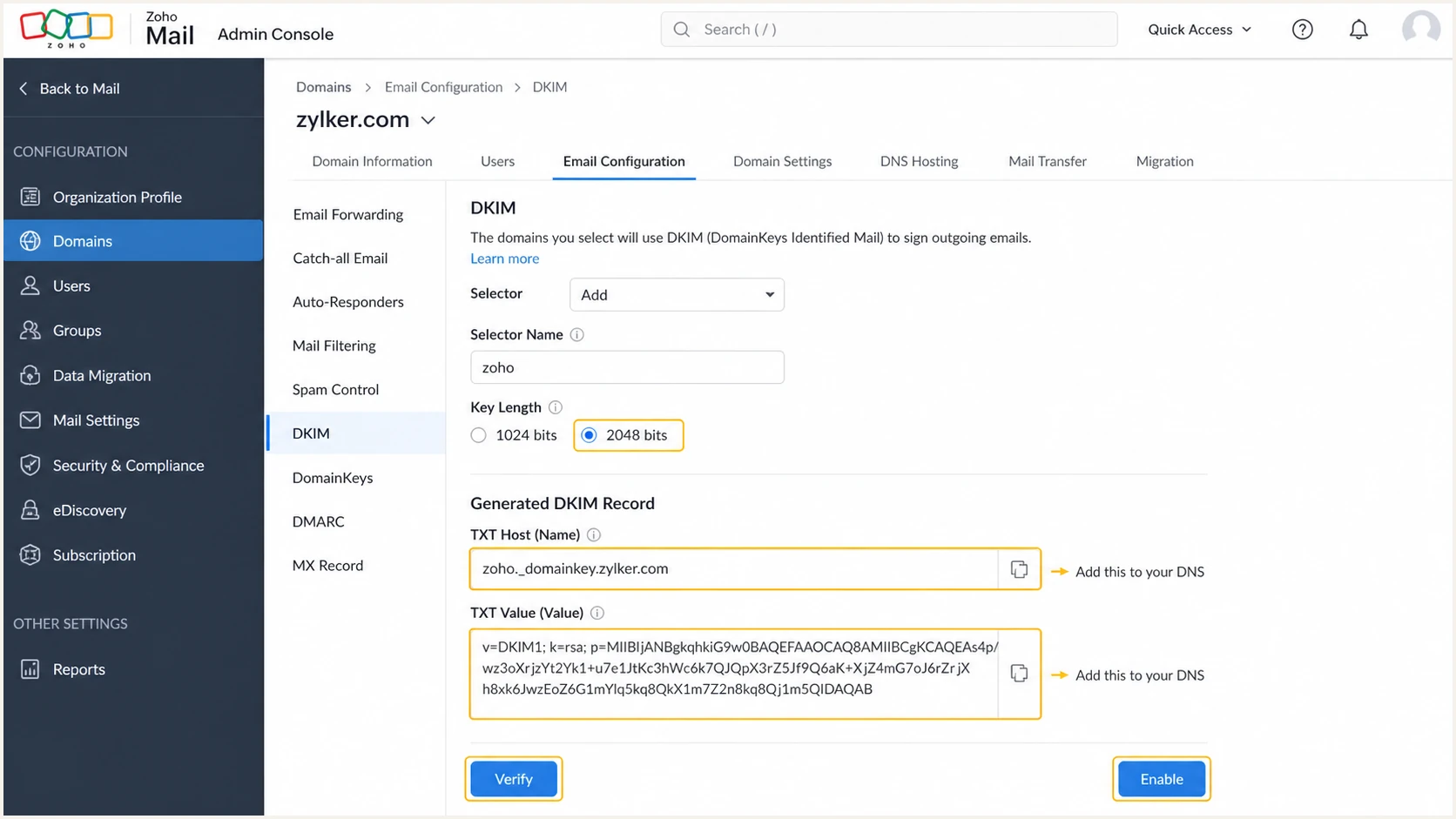Viewport: 1456px width, 819px height.
Task: Click the Enable button
Action: (x=1162, y=779)
